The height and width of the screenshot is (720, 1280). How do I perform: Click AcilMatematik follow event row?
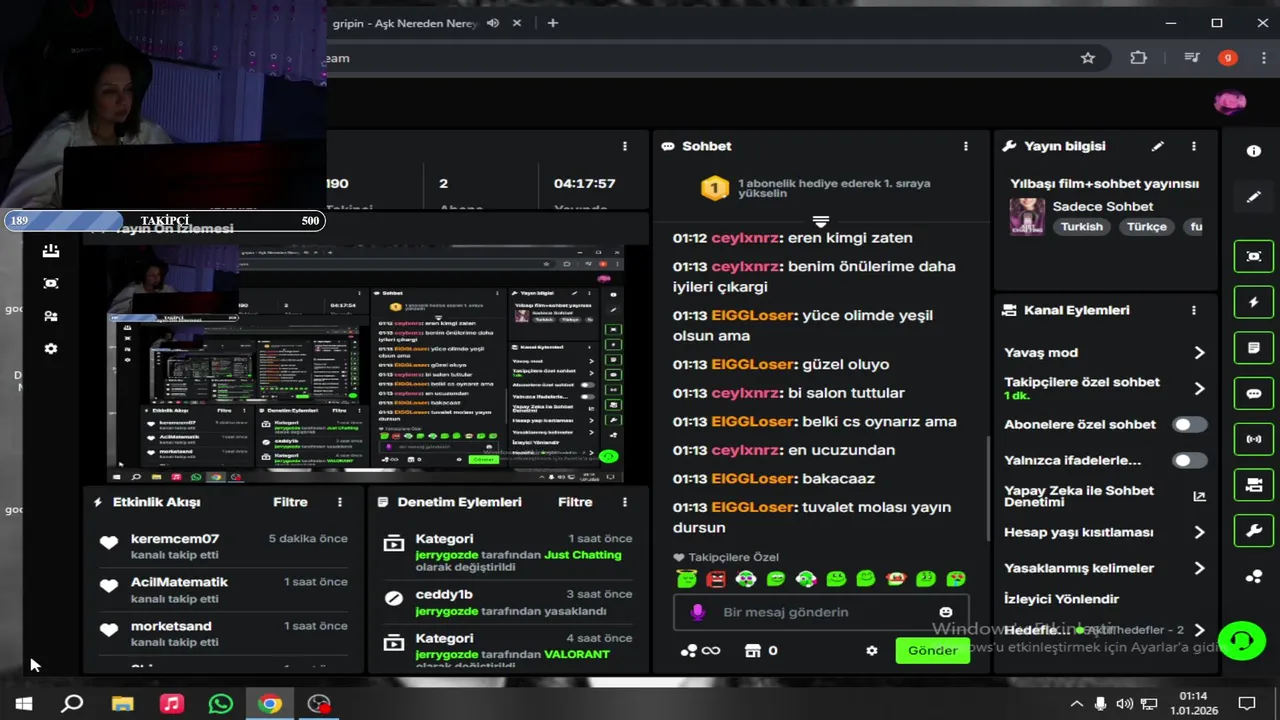point(222,590)
